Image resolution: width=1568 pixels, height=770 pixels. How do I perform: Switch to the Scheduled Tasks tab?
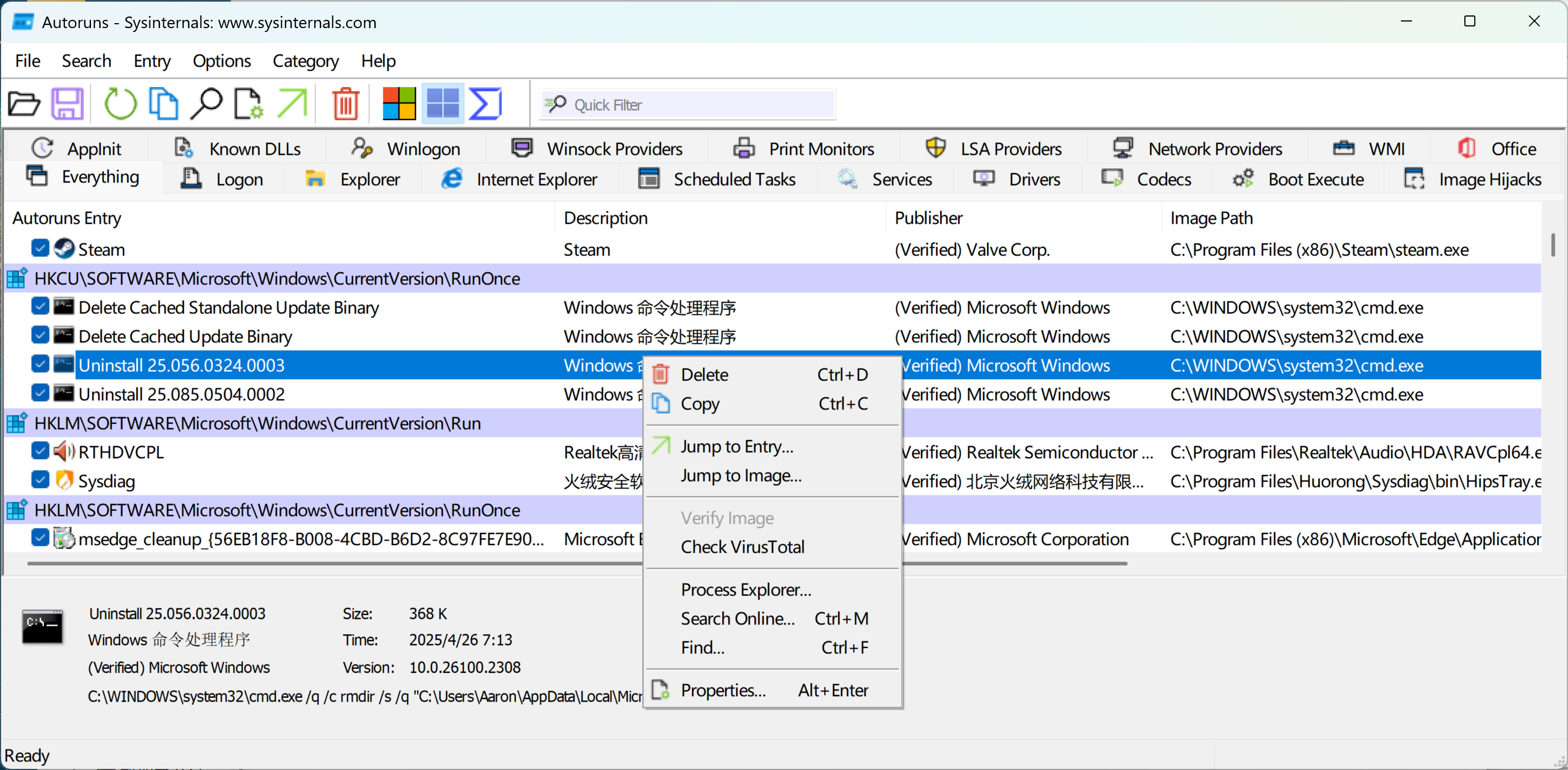click(717, 179)
